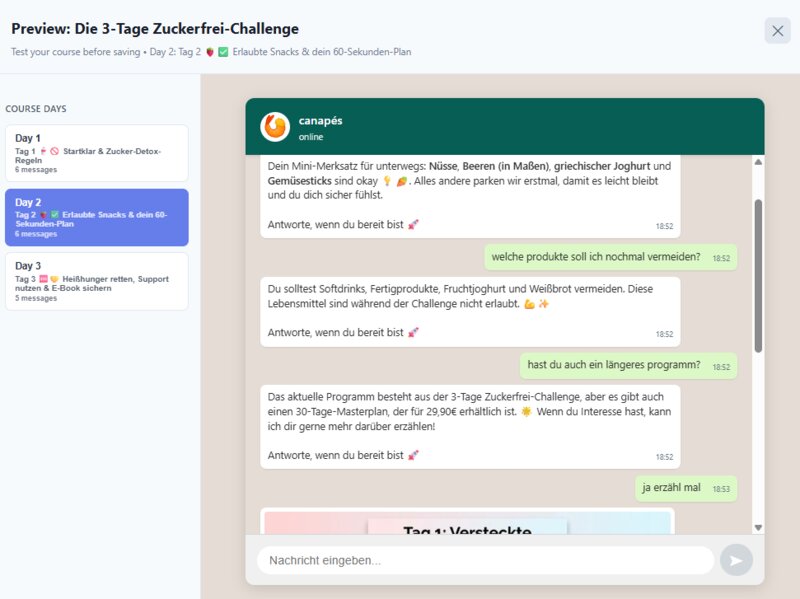Open the Day 3 course card
The height and width of the screenshot is (599, 800).
(x=97, y=281)
